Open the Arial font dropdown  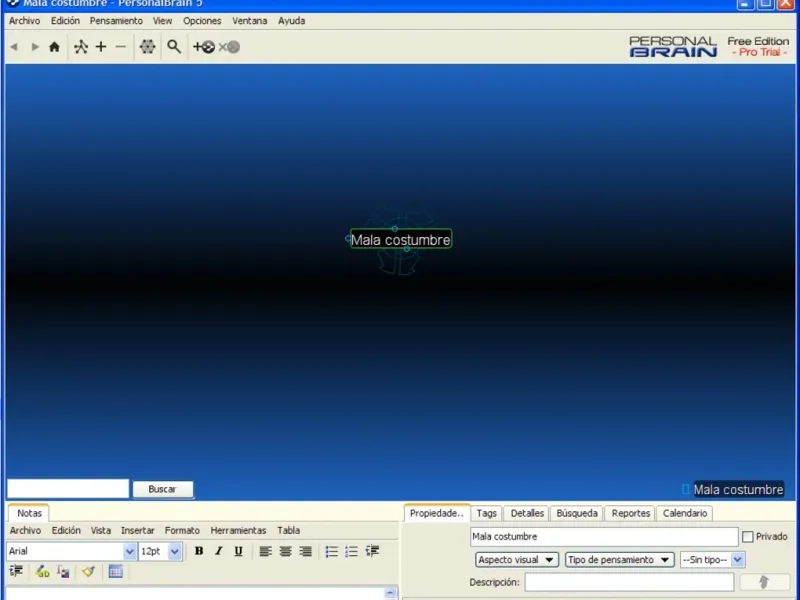pyautogui.click(x=129, y=551)
